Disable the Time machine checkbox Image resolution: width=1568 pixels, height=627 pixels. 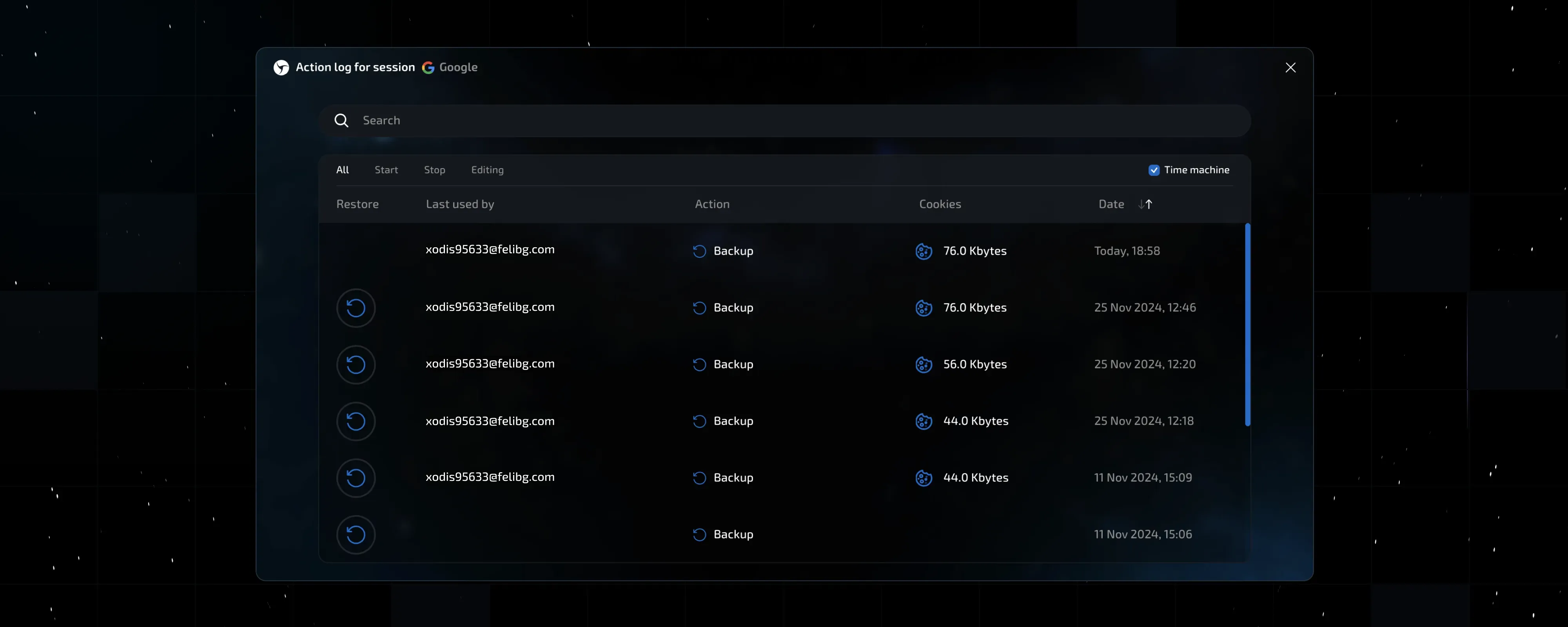click(x=1154, y=170)
